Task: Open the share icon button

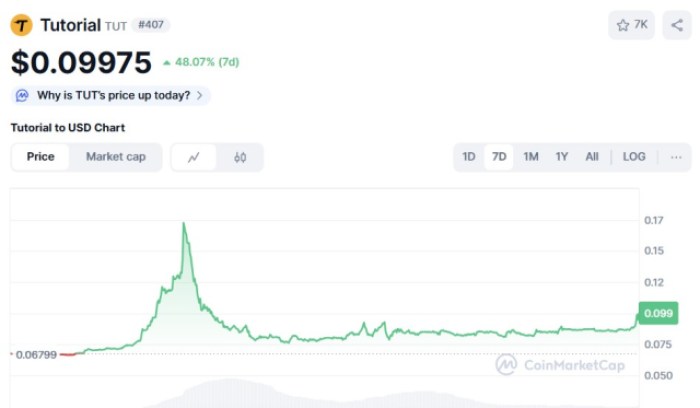Action: click(677, 25)
